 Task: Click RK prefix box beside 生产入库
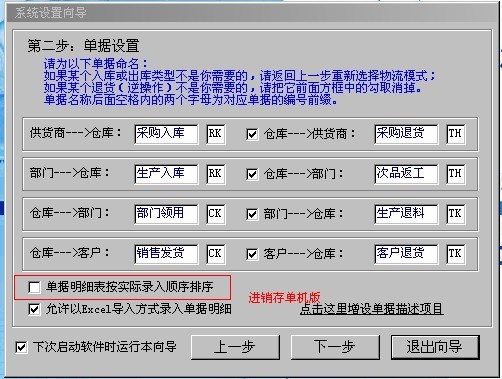(x=216, y=174)
